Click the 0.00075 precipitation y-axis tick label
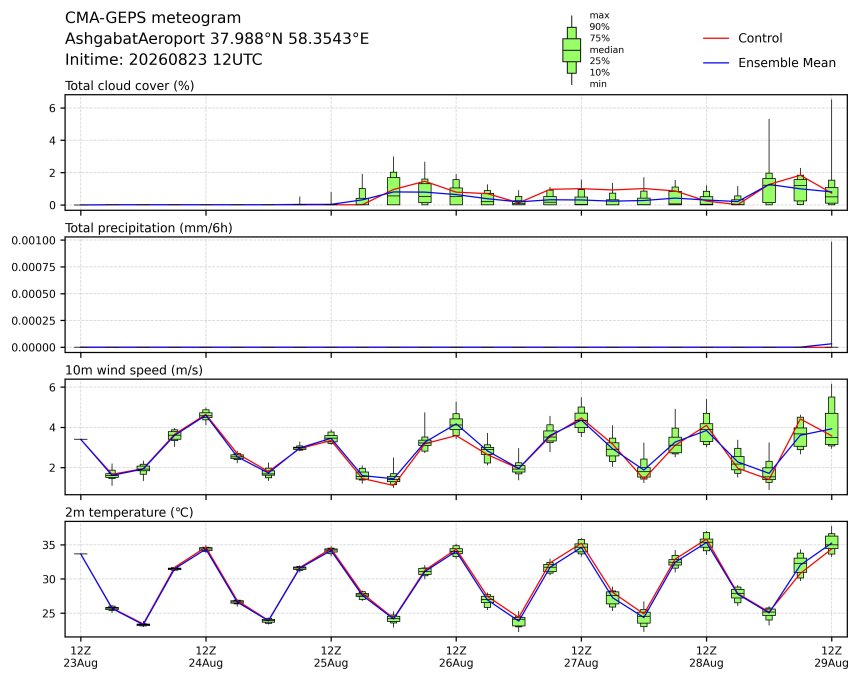 tap(33, 267)
